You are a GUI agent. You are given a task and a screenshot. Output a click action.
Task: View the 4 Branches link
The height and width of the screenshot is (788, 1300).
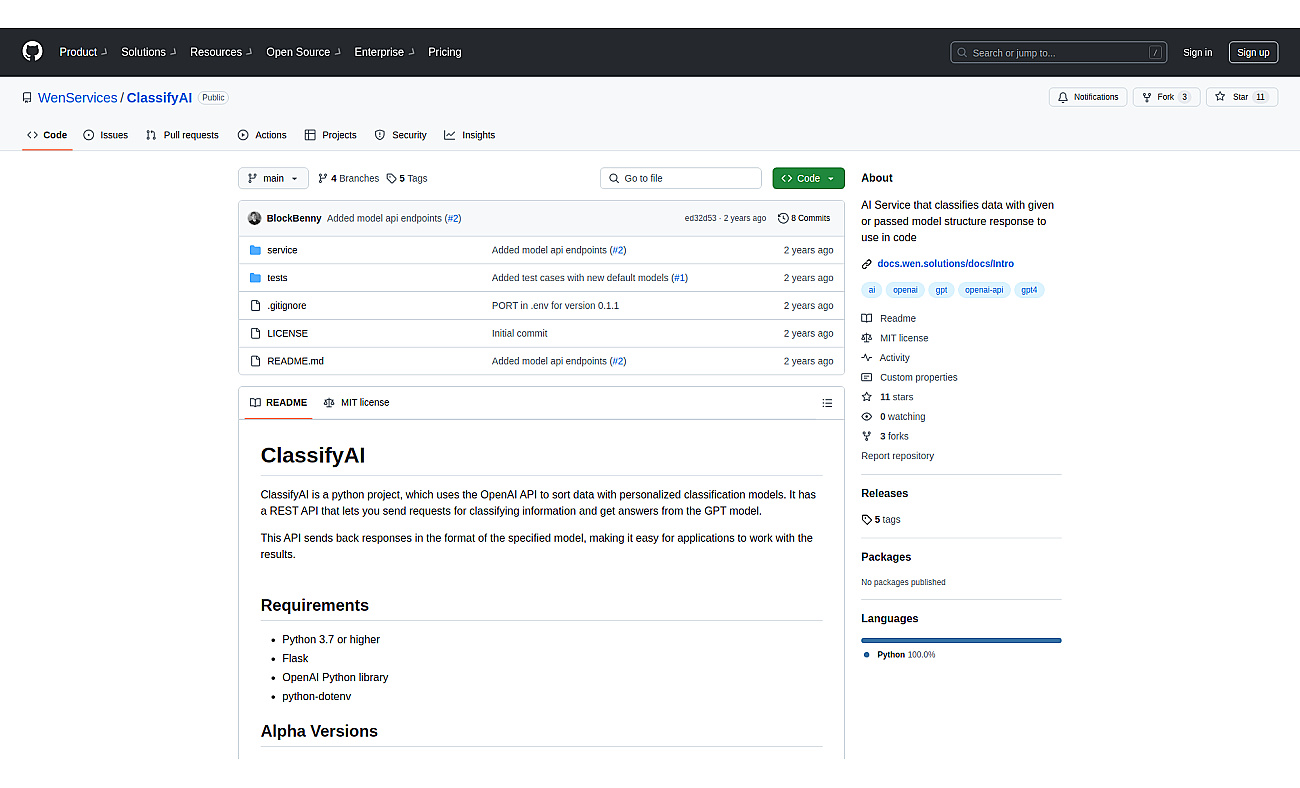(348, 179)
